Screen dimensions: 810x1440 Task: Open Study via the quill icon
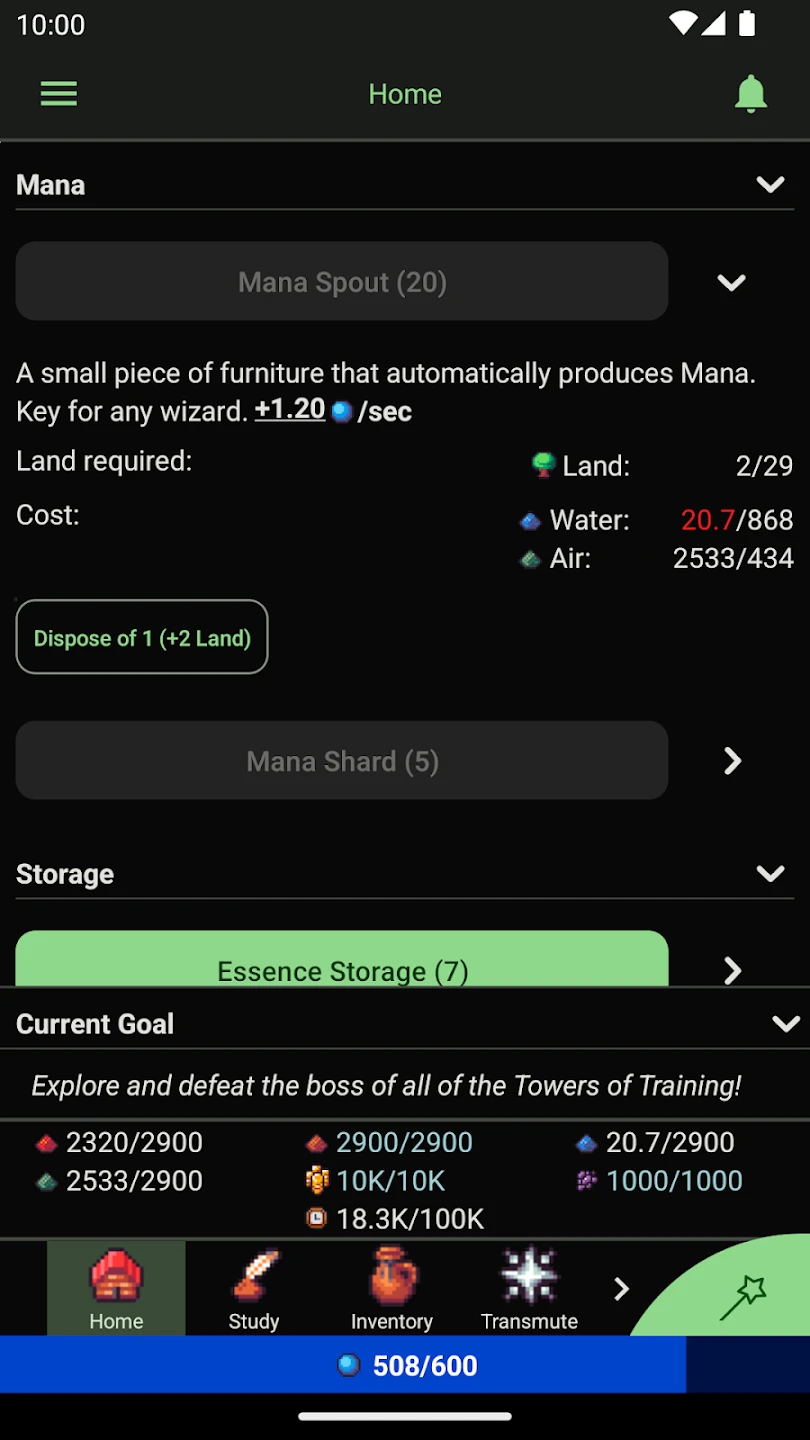[x=254, y=1276]
